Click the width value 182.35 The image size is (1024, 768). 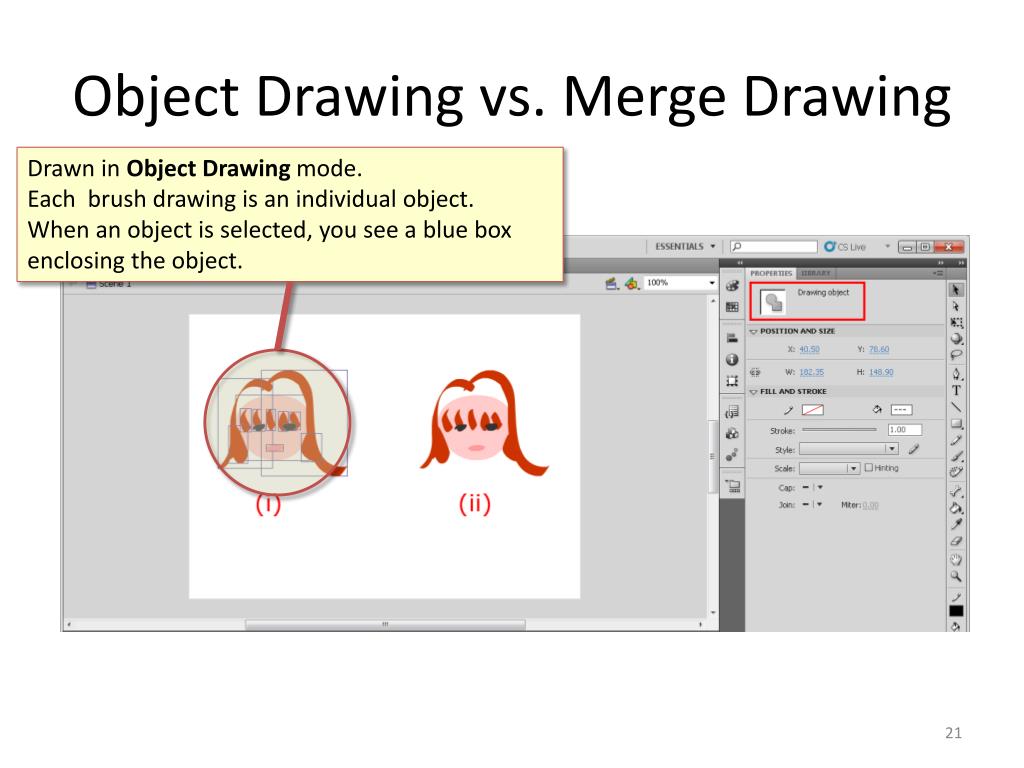[x=812, y=372]
